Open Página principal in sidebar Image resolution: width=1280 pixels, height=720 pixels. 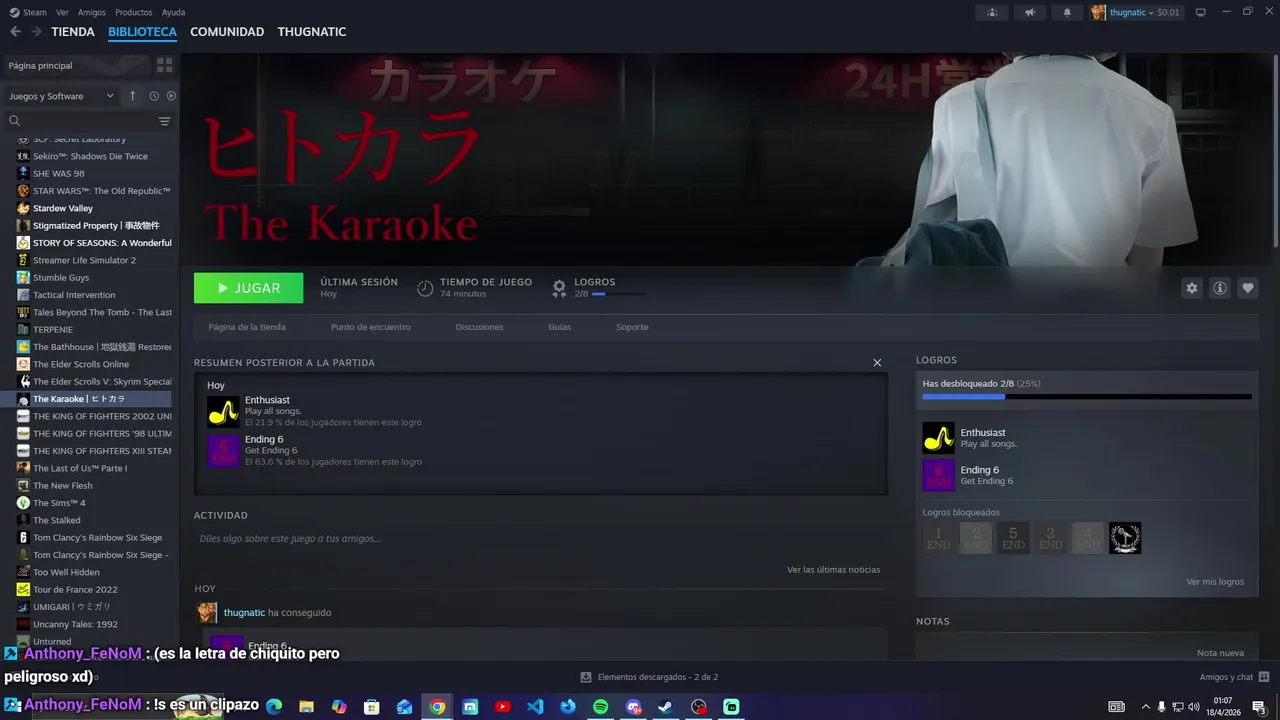76,65
